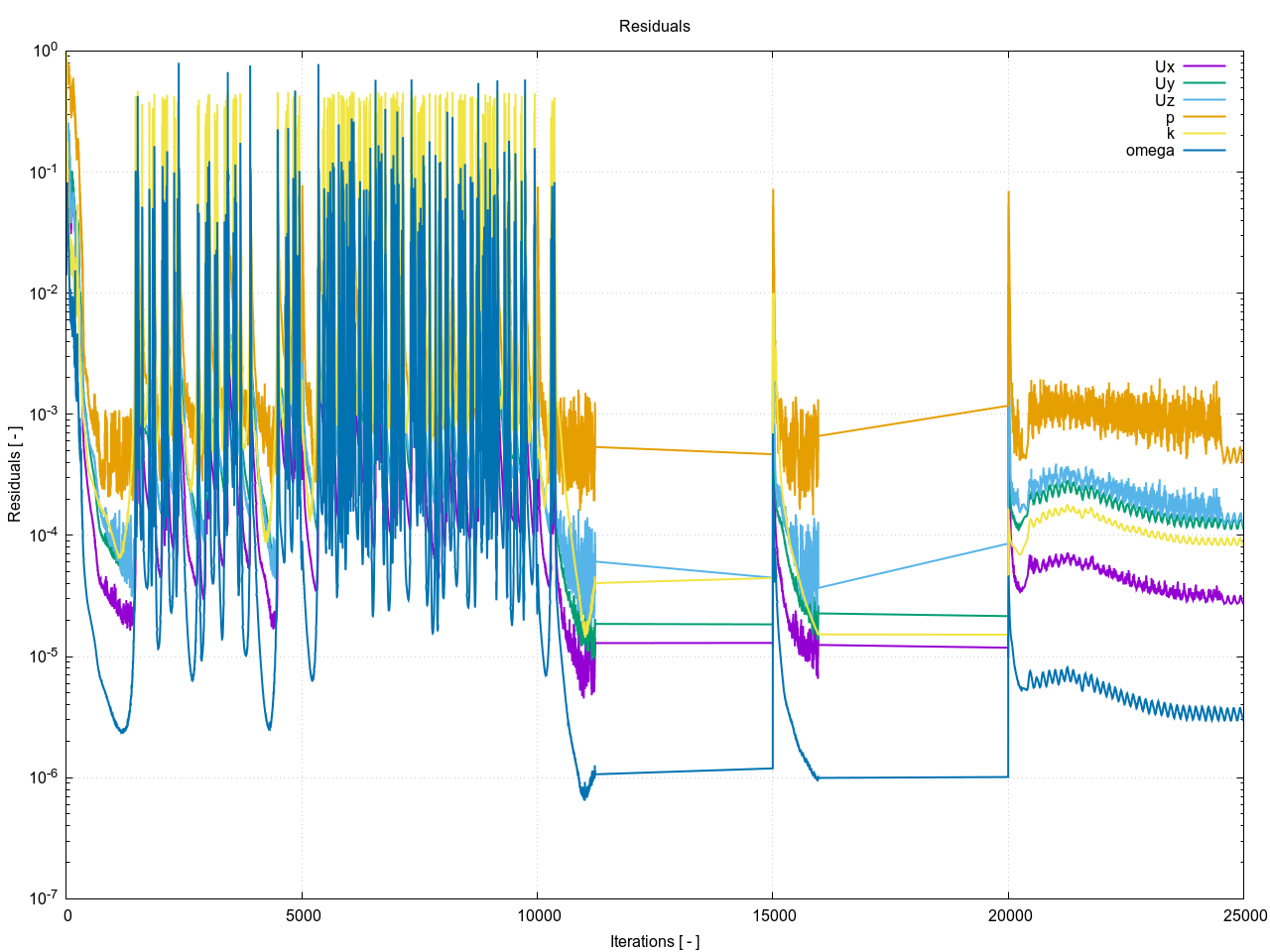Click the orange p legend line sample
1270x952 pixels.
(x=1204, y=117)
